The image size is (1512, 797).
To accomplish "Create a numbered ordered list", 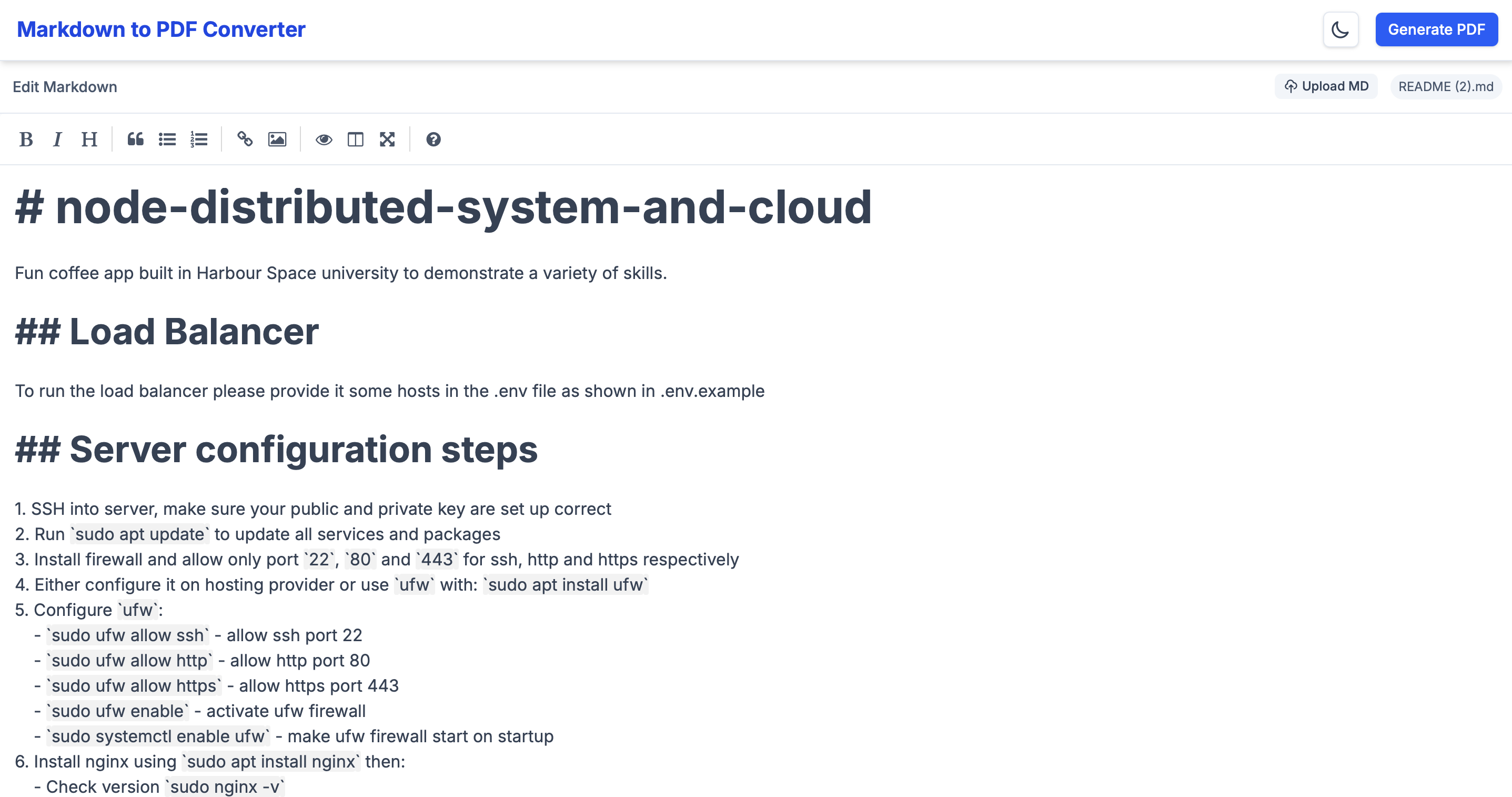I will click(x=199, y=139).
